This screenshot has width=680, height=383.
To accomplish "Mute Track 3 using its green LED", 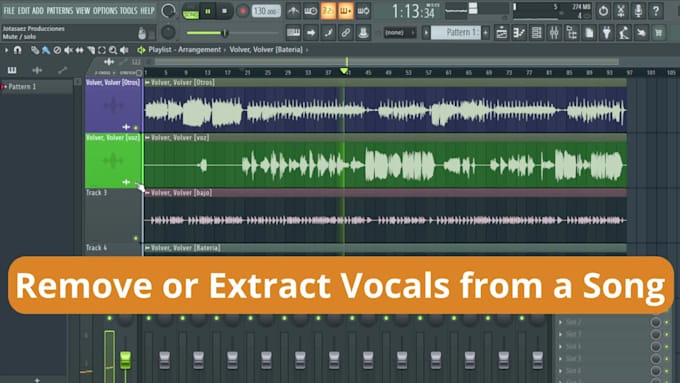I will [x=136, y=238].
